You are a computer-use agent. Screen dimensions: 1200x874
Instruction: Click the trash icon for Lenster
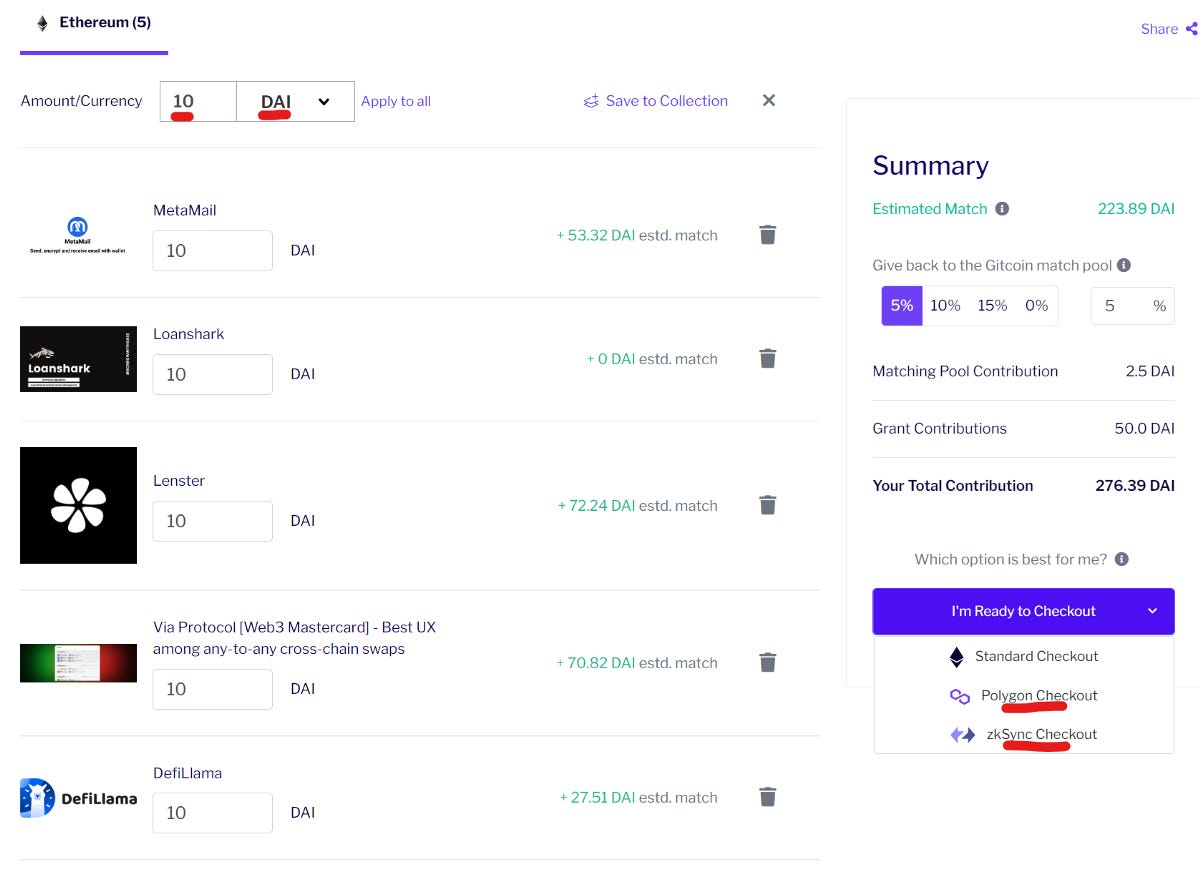tap(767, 505)
